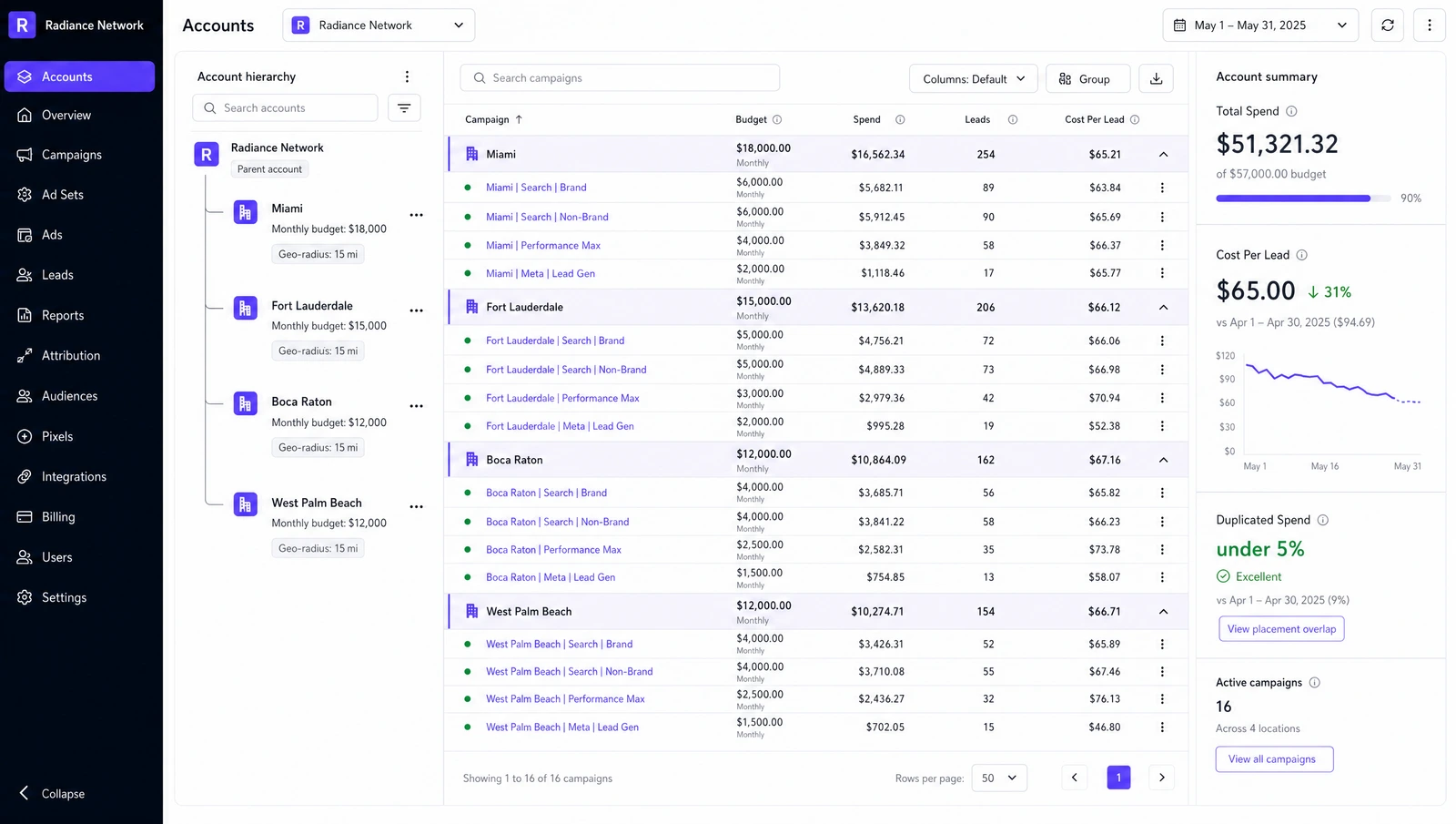Click the download export icon above table
Image resolution: width=1456 pixels, height=824 pixels.
1156,78
